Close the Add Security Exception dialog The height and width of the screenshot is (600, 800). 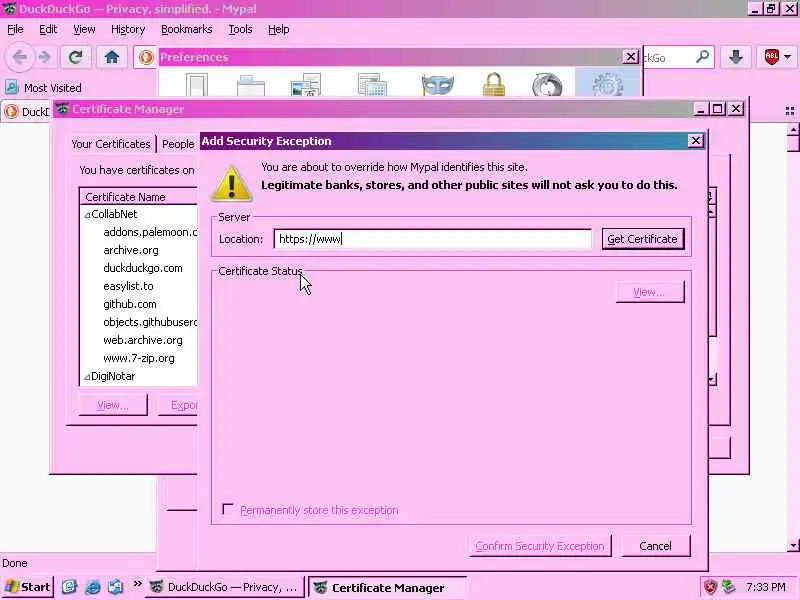(x=695, y=141)
